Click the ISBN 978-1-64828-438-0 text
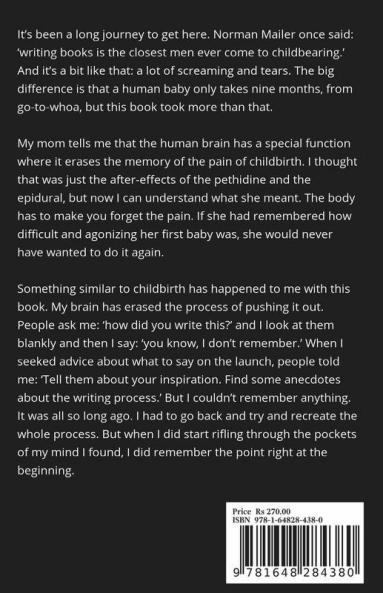 (278, 520)
